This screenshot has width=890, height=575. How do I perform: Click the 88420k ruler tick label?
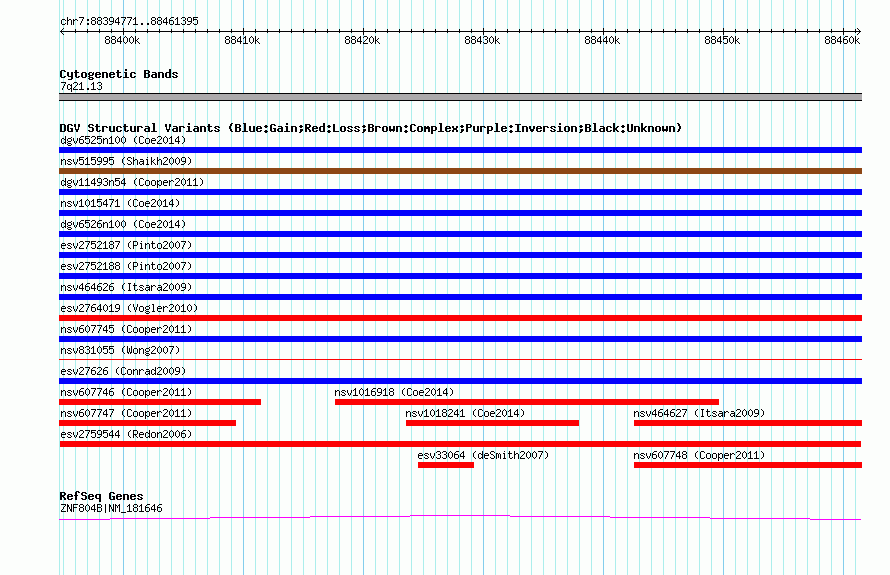362,40
